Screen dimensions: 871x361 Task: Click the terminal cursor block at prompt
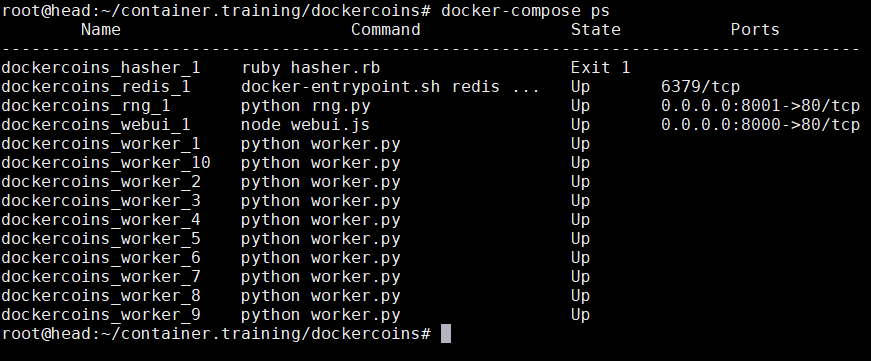(x=445, y=334)
